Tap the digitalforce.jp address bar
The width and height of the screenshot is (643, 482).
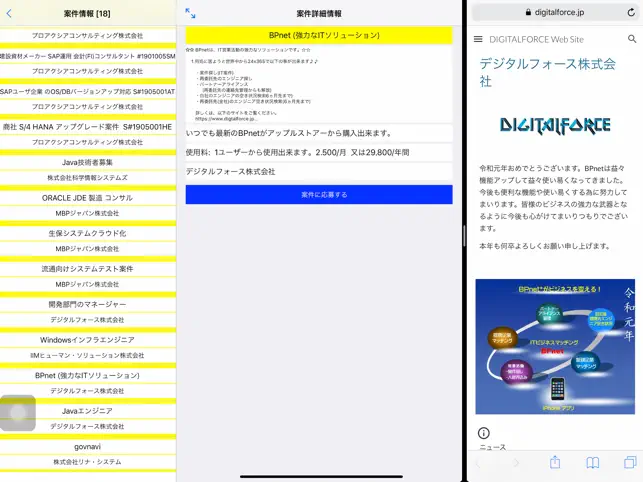[555, 12]
